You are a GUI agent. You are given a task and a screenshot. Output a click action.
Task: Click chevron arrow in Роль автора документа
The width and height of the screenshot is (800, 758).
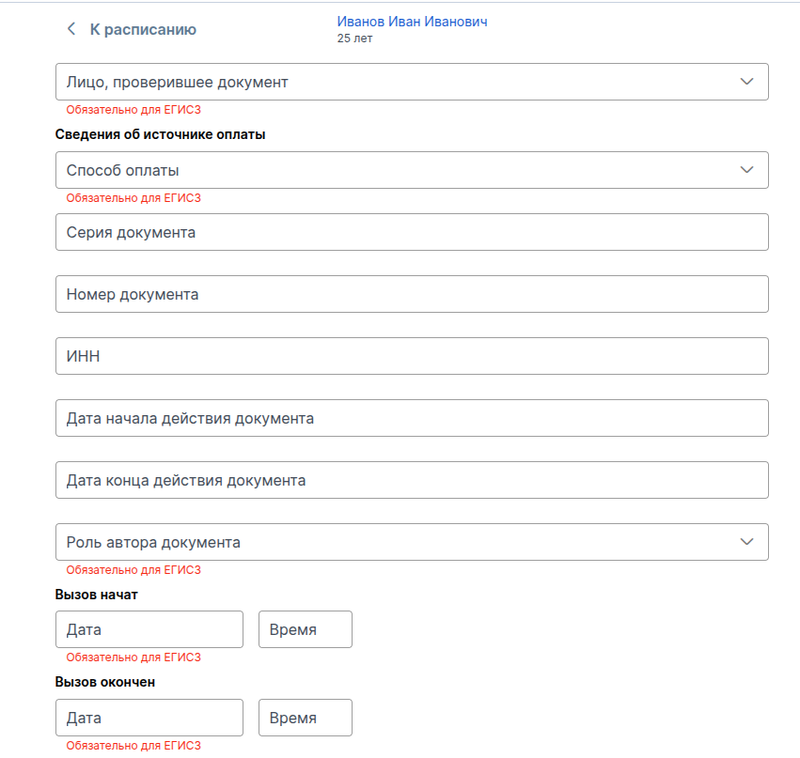pos(746,542)
